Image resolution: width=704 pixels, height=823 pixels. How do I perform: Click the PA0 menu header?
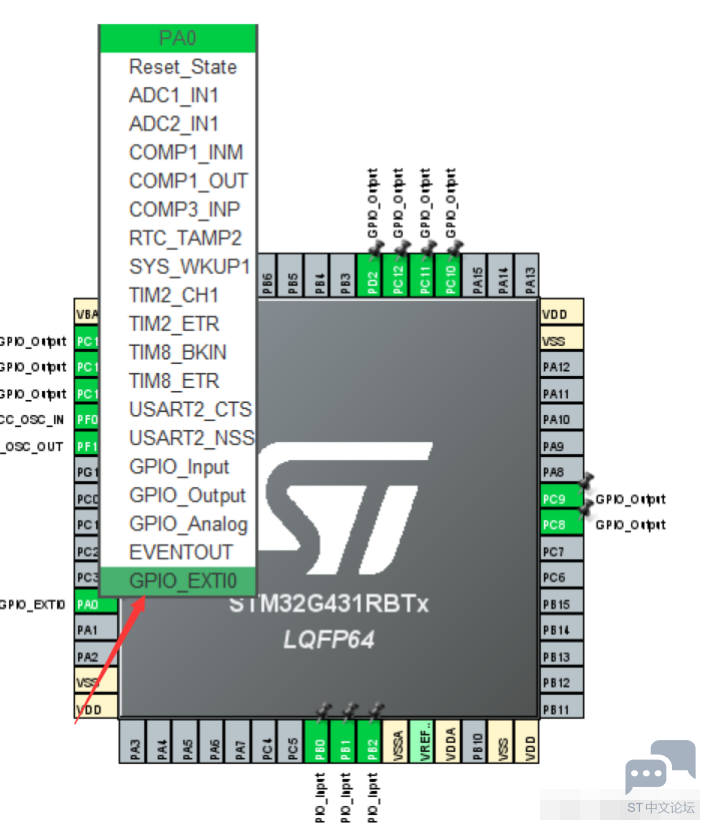tap(178, 38)
